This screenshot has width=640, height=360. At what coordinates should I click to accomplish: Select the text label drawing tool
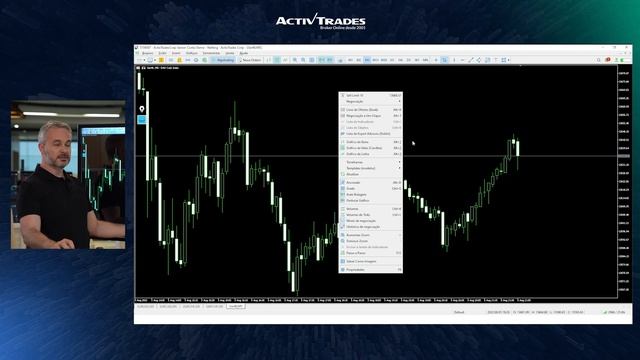pyautogui.click(x=496, y=60)
